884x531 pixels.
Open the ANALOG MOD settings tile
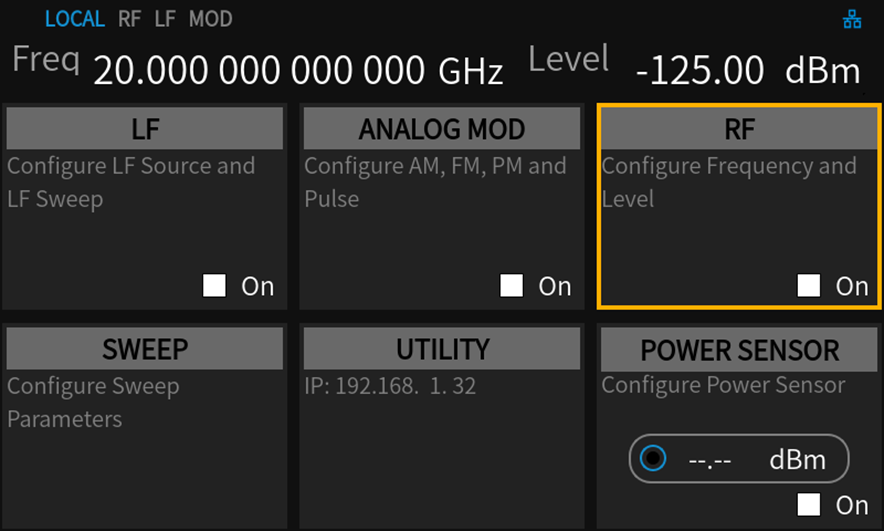[x=441, y=129]
